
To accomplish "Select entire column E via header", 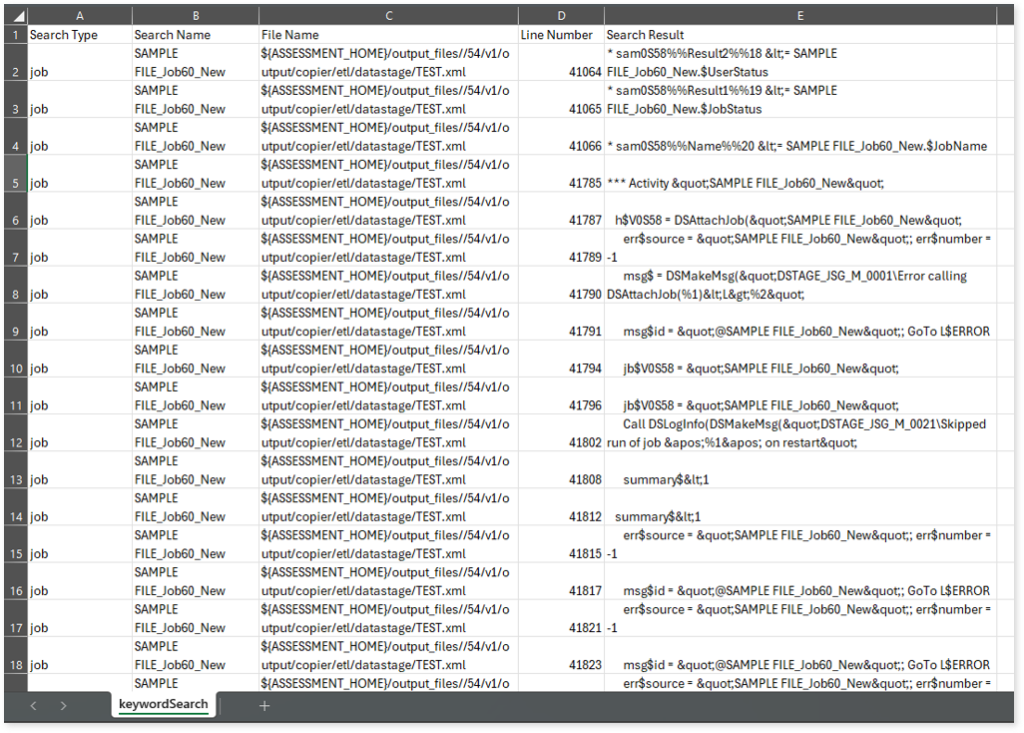I will (x=800, y=16).
